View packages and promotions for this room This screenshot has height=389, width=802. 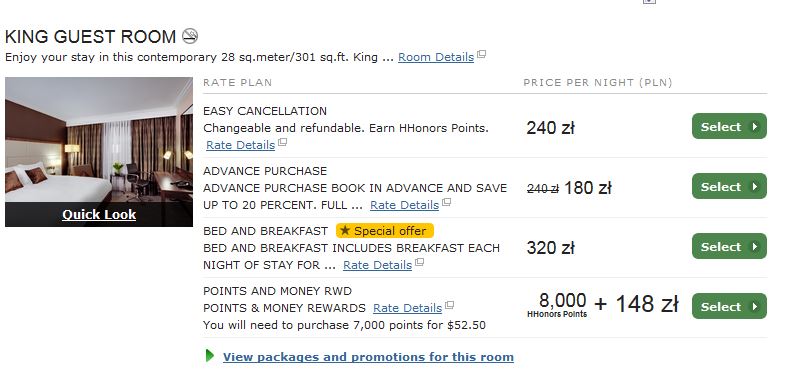(368, 357)
